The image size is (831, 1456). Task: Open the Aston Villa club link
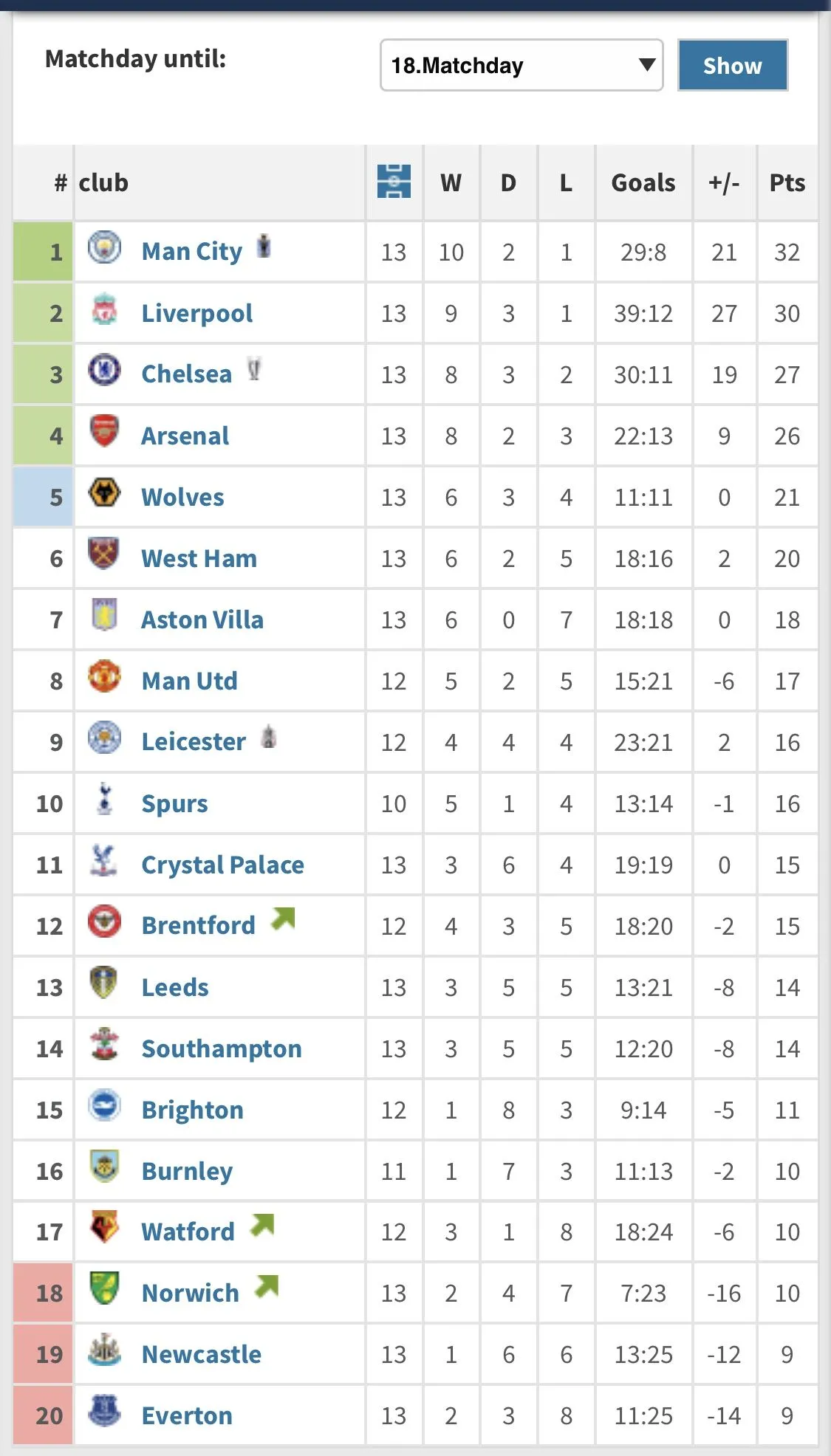click(x=202, y=620)
